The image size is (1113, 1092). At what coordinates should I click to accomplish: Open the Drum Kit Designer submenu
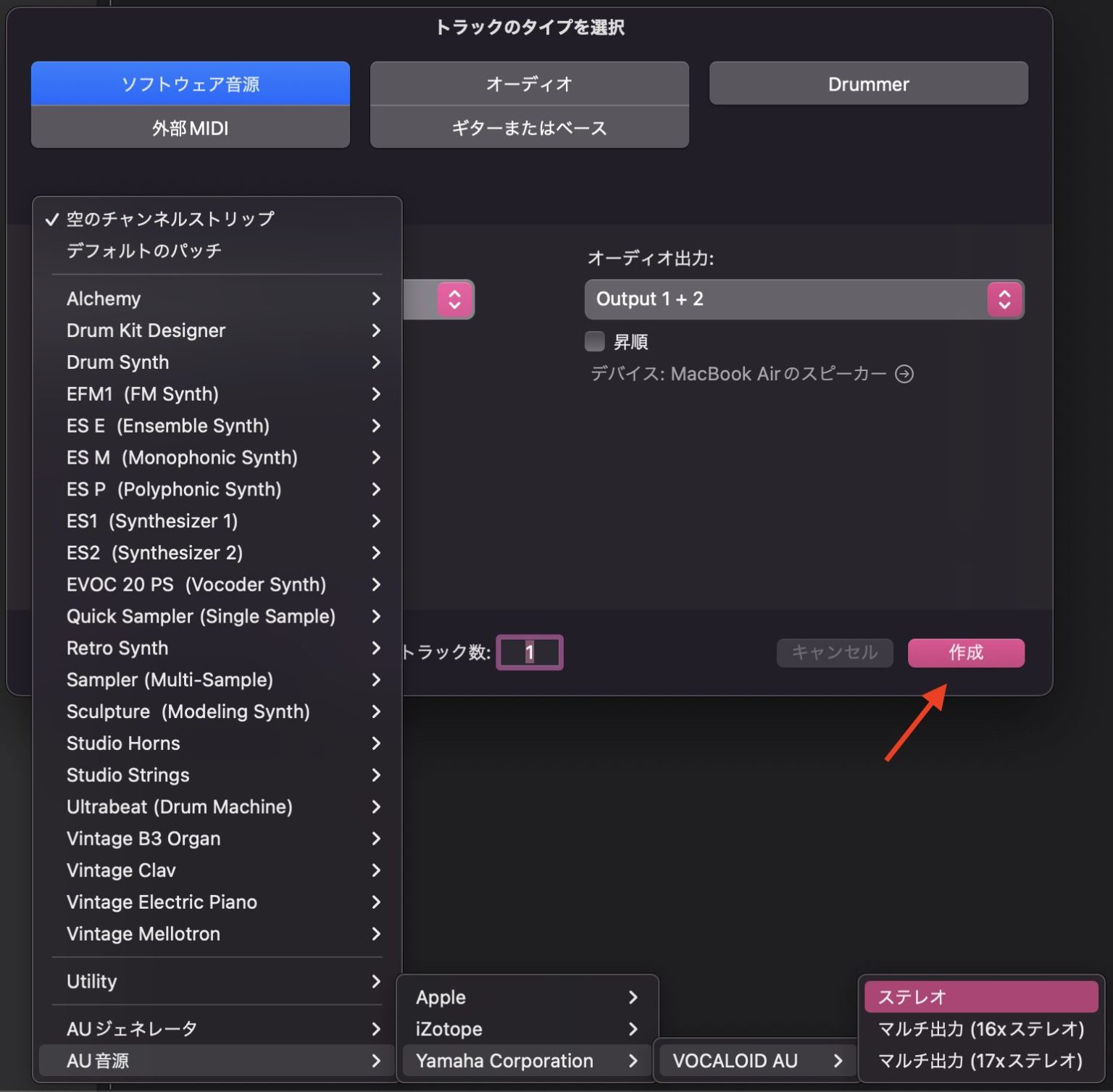click(146, 330)
